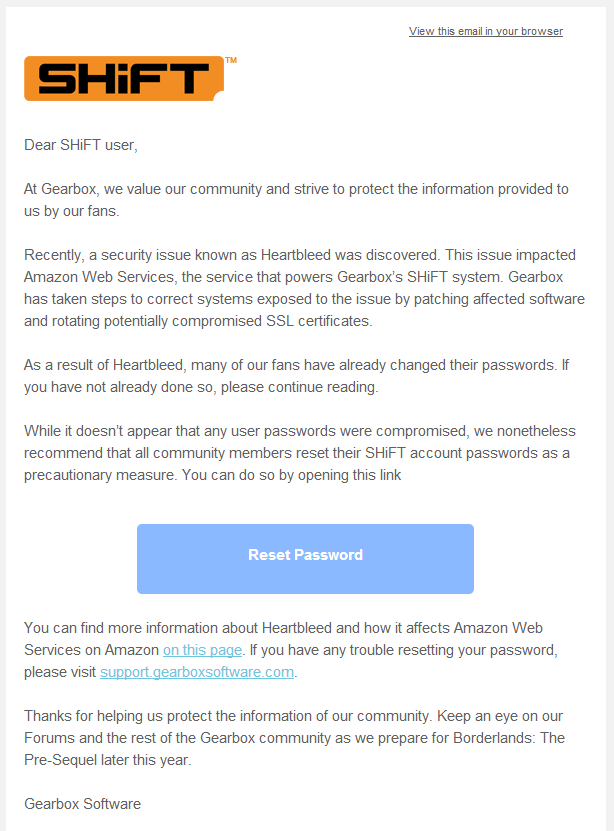Viewport: 614px width, 831px height.
Task: Click the blue Reset Password button
Action: pyautogui.click(x=305, y=559)
